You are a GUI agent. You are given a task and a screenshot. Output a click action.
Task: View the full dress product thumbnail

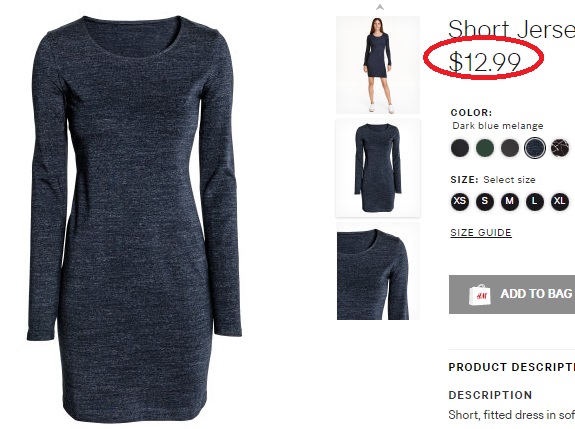point(378,168)
